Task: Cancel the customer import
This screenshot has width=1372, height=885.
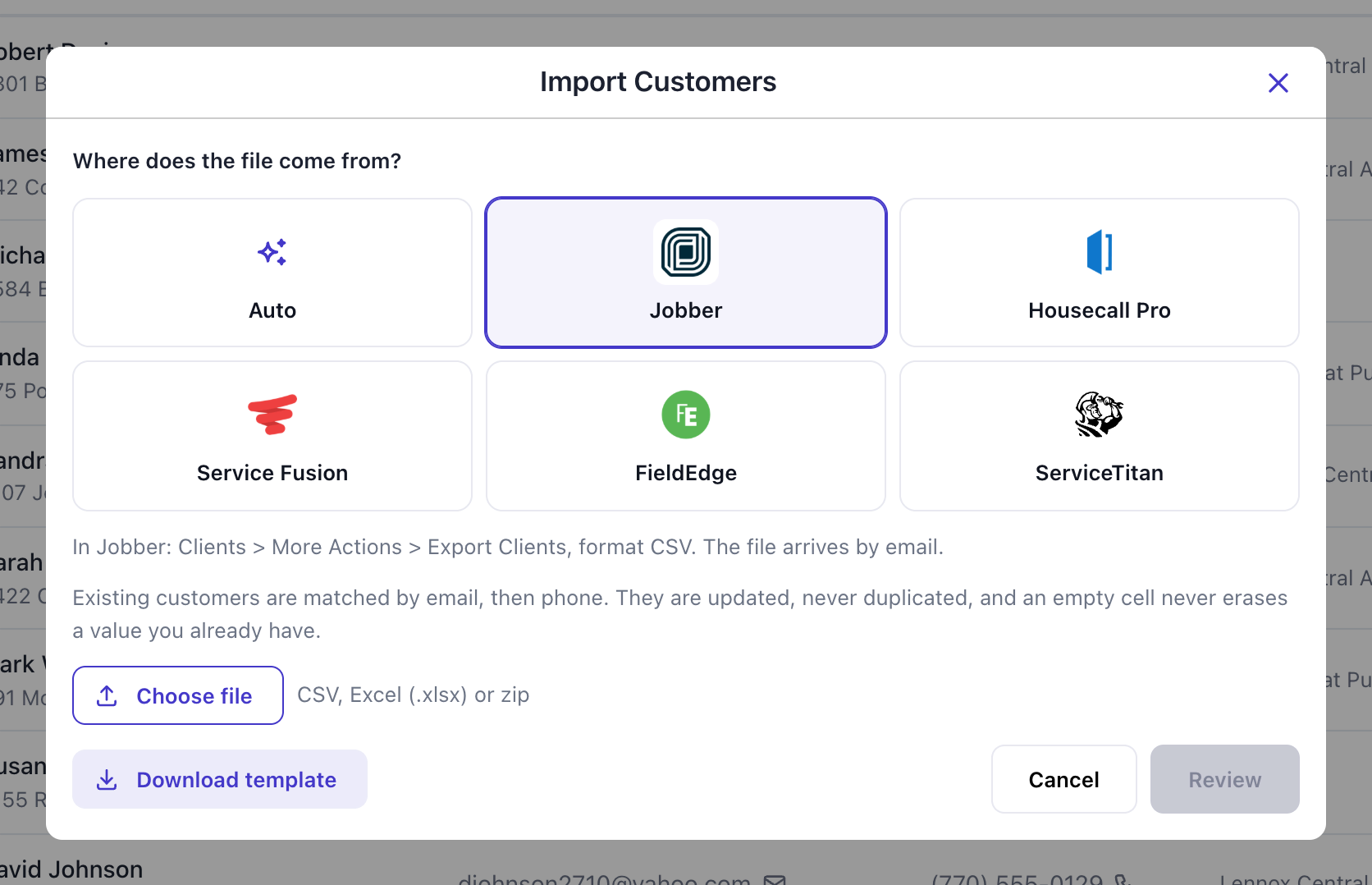Action: 1064,779
